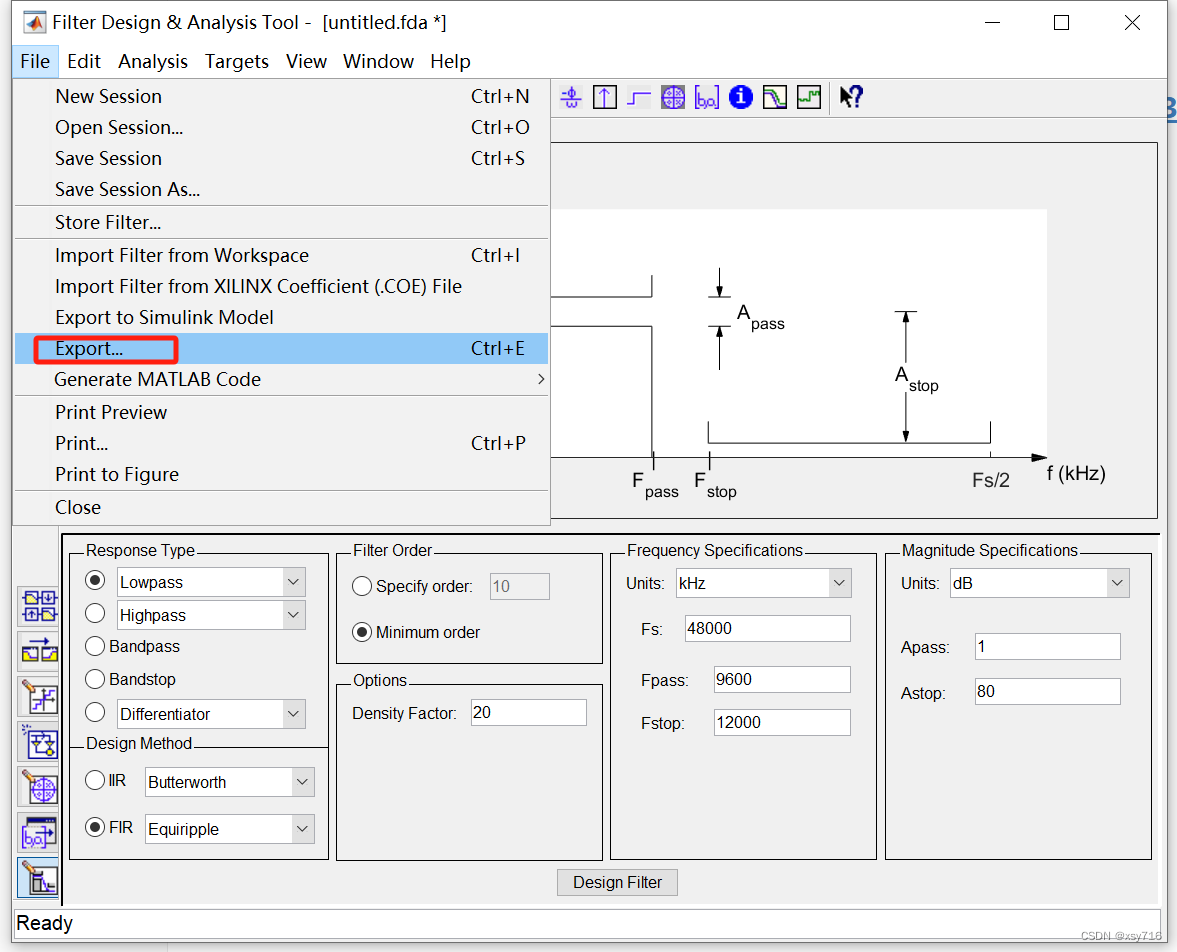Open the View menu
This screenshot has height=952, width=1177.
[306, 62]
